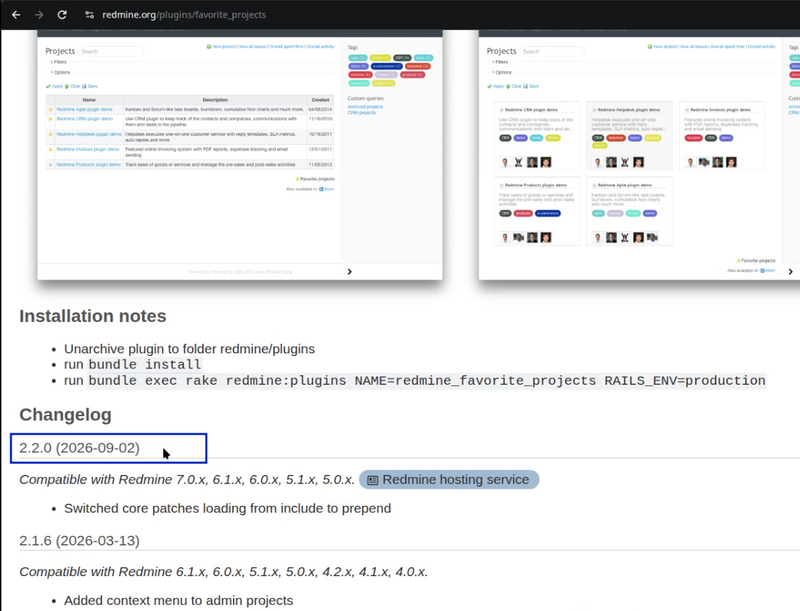The height and width of the screenshot is (611, 800).
Task: Go forward with the browser forward arrow
Action: pos(39,15)
